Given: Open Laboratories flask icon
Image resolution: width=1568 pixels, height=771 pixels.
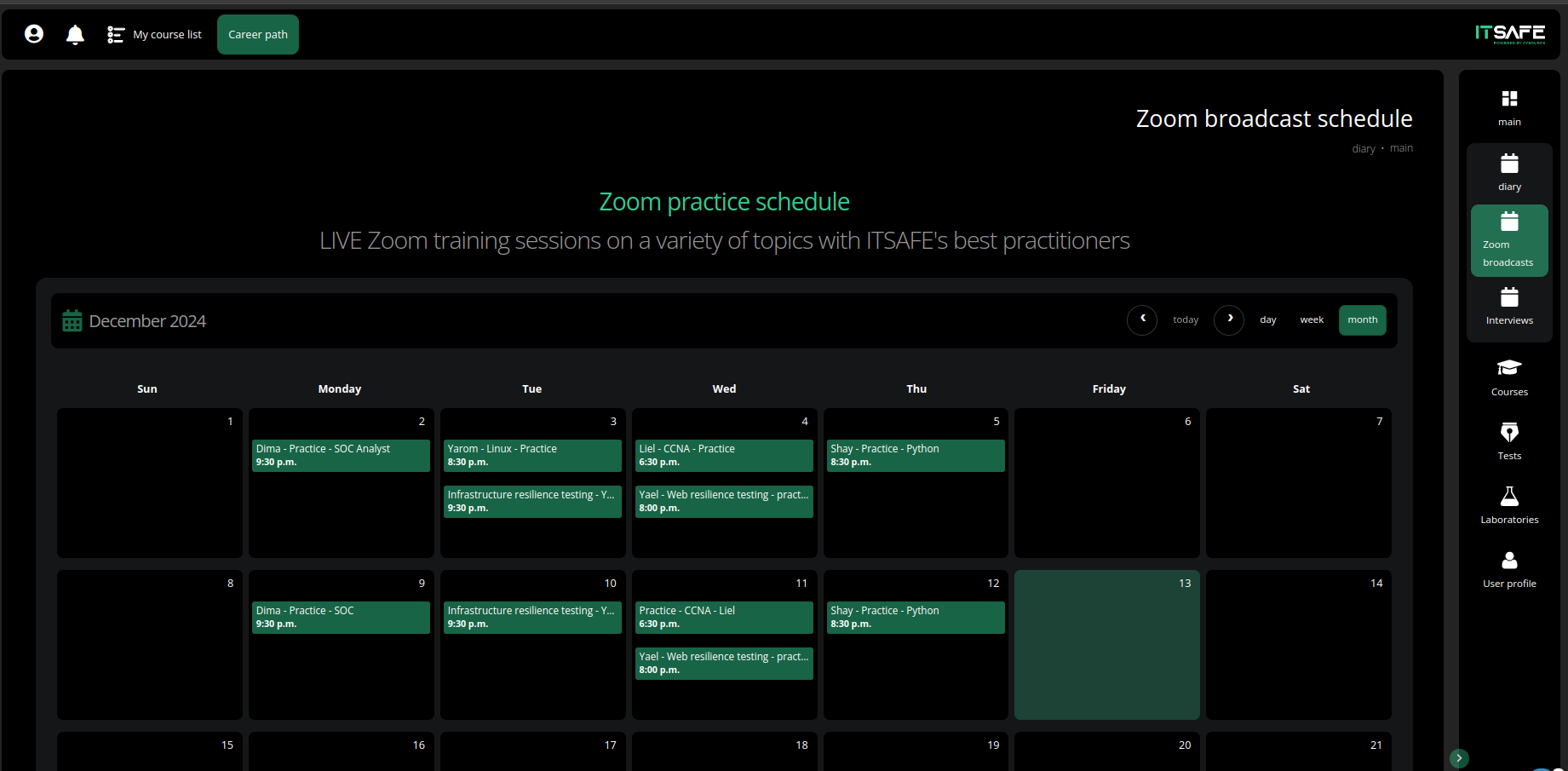Looking at the screenshot, I should [x=1509, y=504].
